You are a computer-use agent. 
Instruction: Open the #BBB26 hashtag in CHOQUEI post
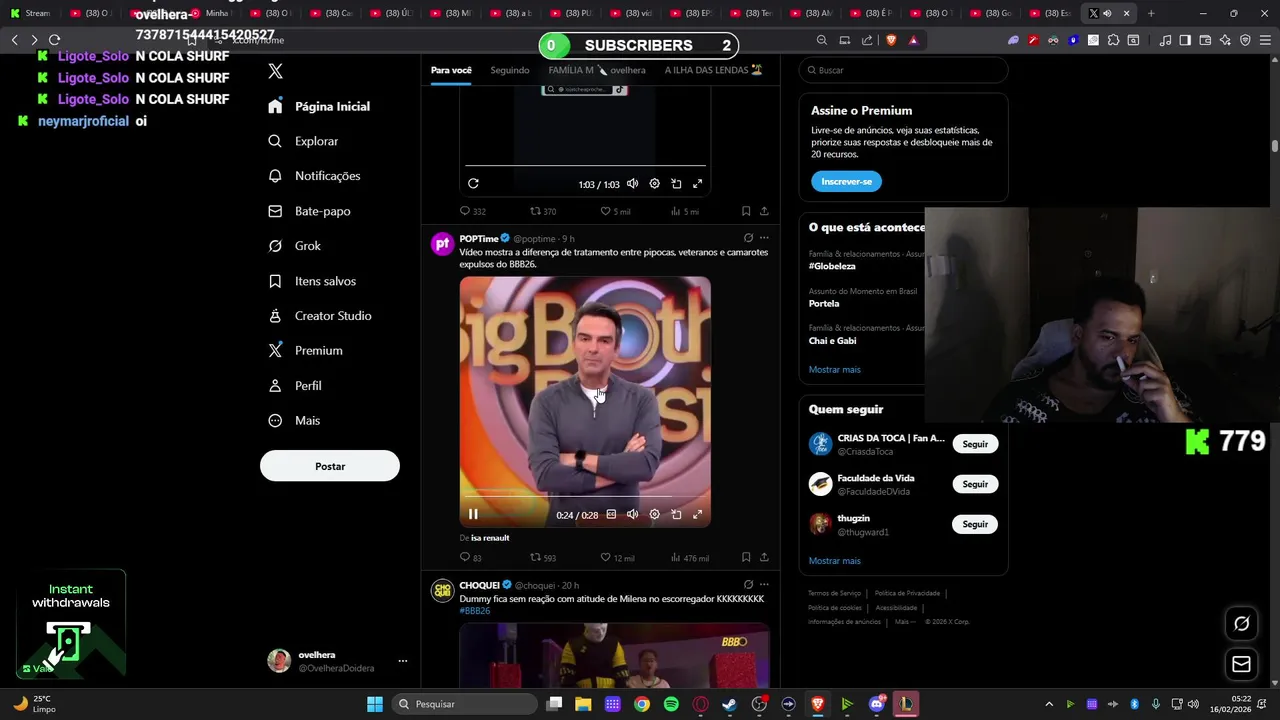475,611
